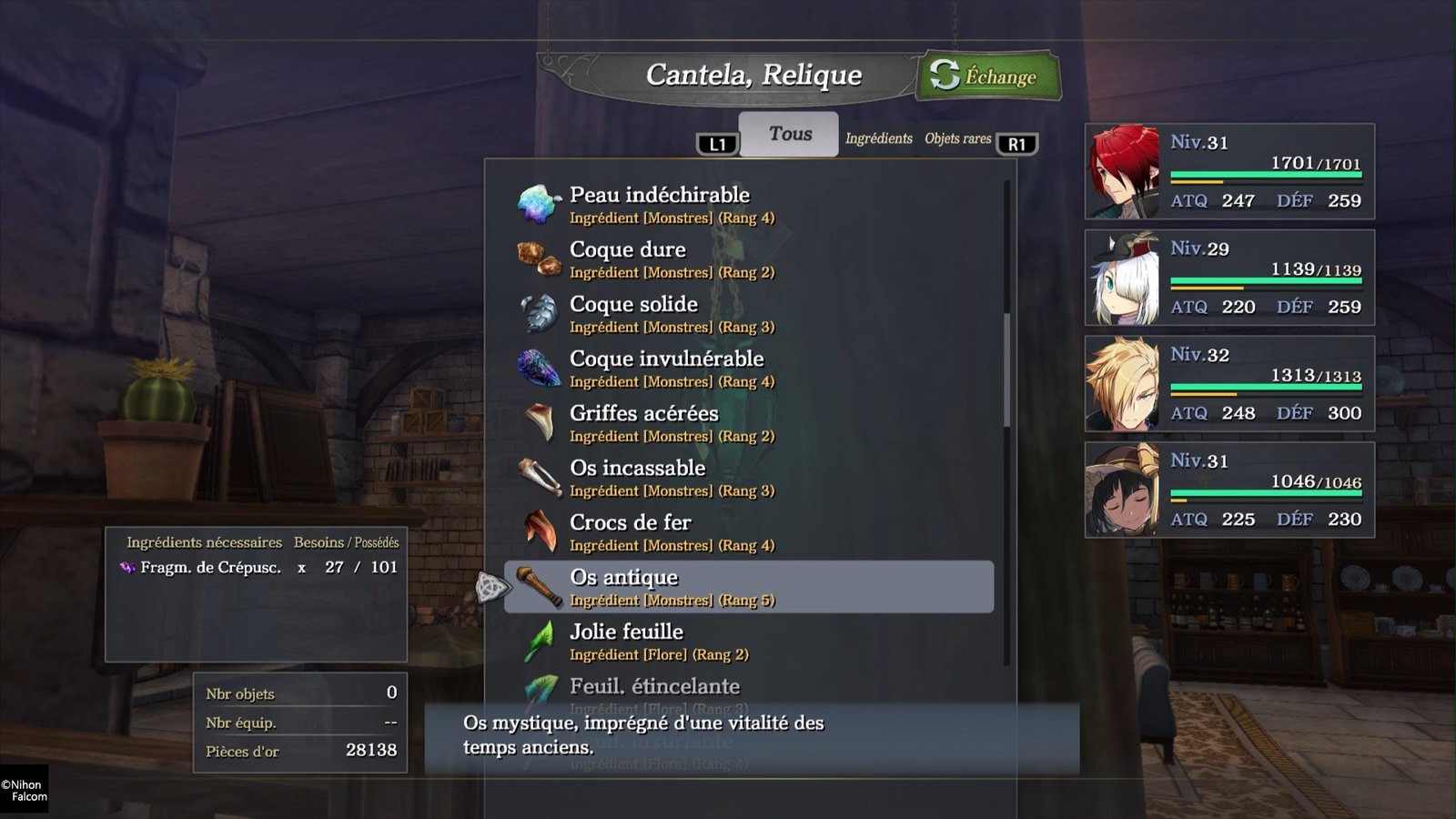Open the Ingrédients tab

tap(878, 138)
